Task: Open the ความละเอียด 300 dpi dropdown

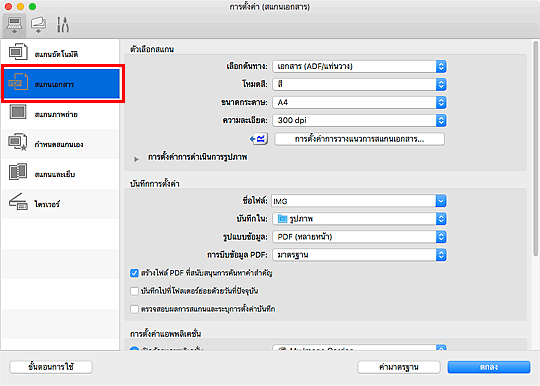Action: 359,120
